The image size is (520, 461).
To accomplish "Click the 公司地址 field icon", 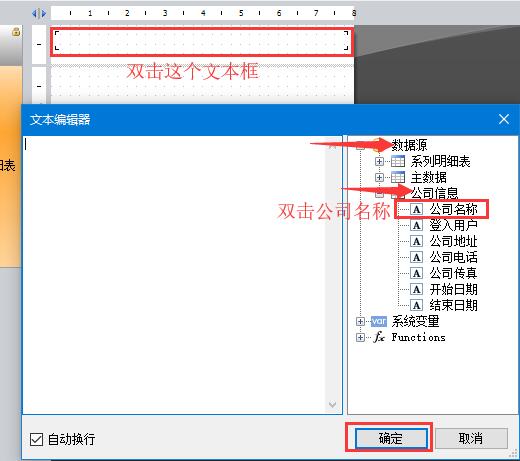I will [x=416, y=241].
